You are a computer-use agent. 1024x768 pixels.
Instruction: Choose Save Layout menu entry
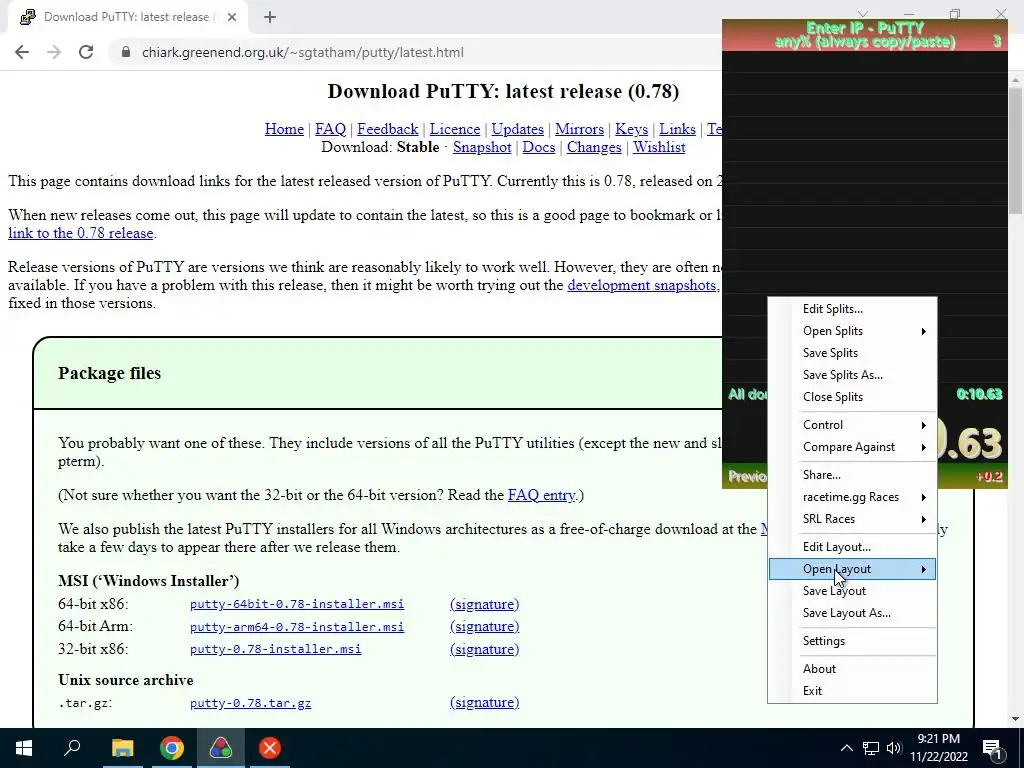point(852,591)
